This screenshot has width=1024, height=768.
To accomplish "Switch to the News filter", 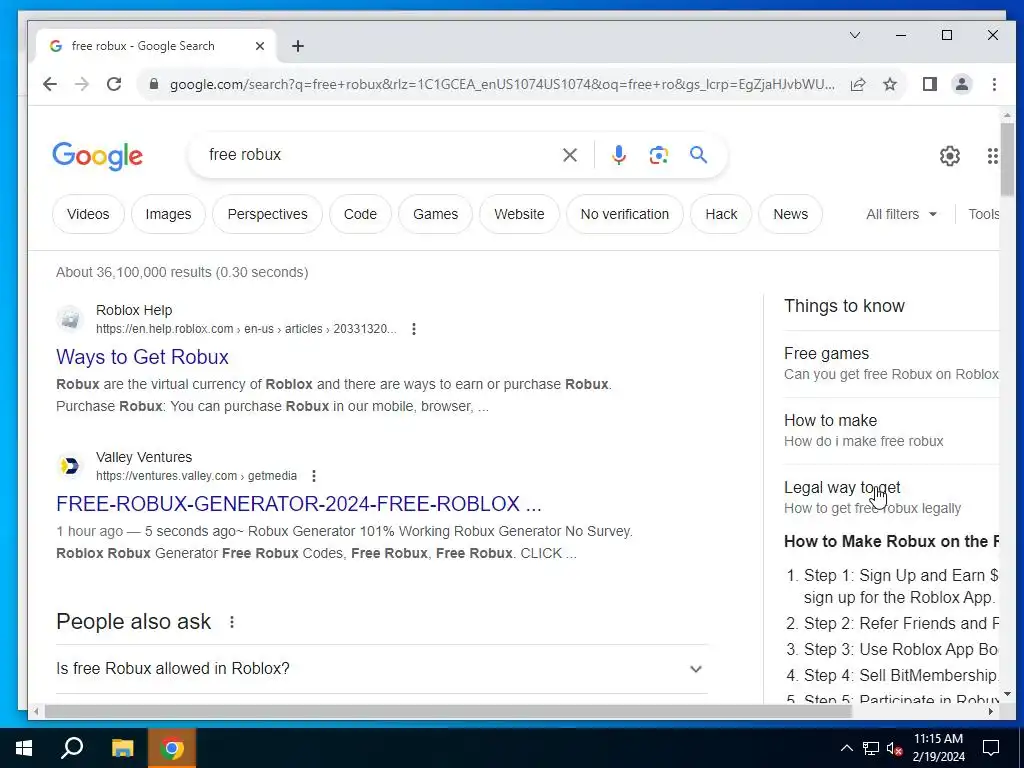I will tap(790, 214).
